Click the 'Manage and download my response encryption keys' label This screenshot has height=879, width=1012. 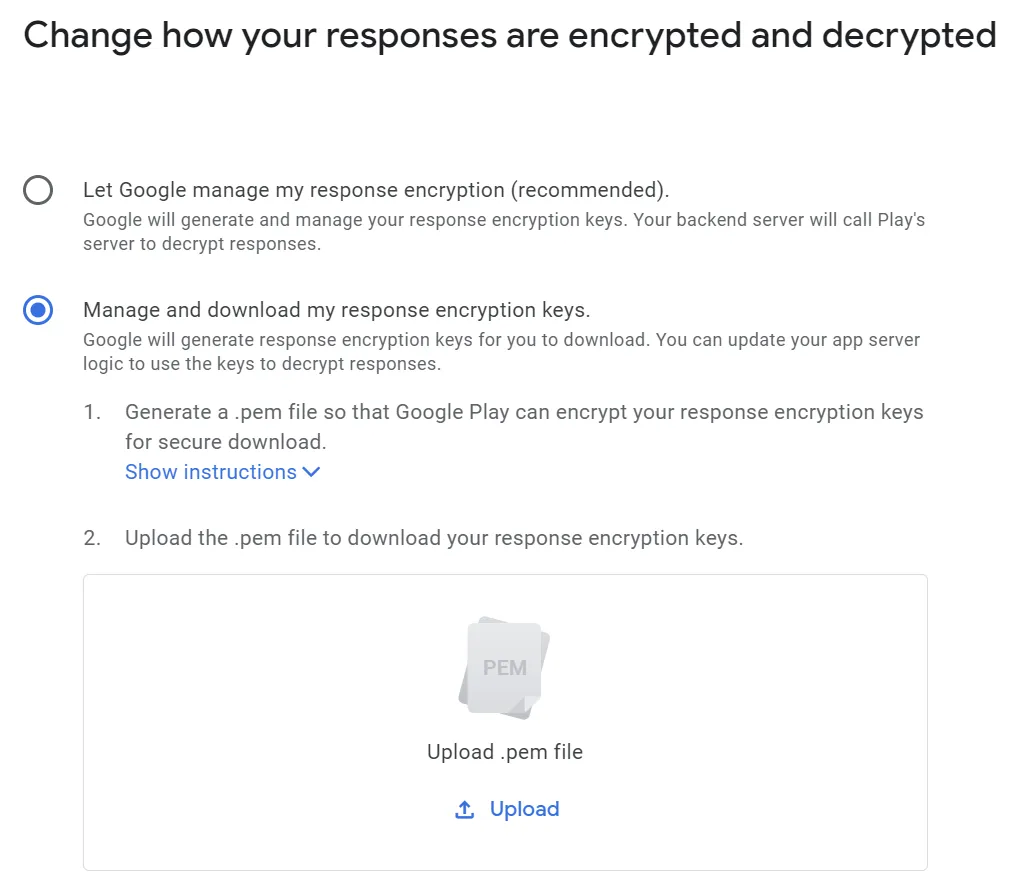pyautogui.click(x=336, y=310)
